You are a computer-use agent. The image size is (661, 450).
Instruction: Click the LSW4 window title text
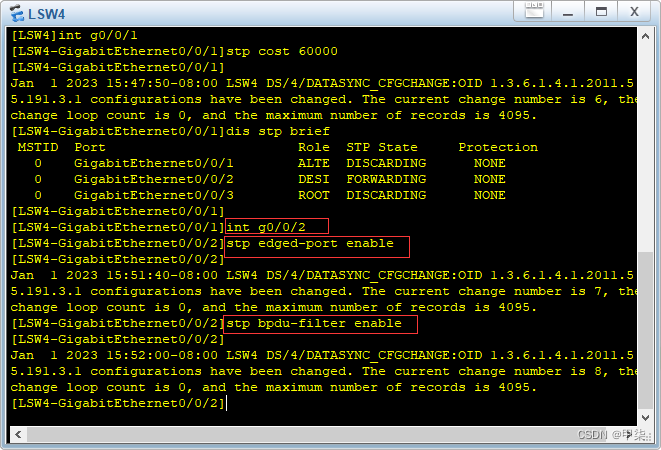[46, 14]
